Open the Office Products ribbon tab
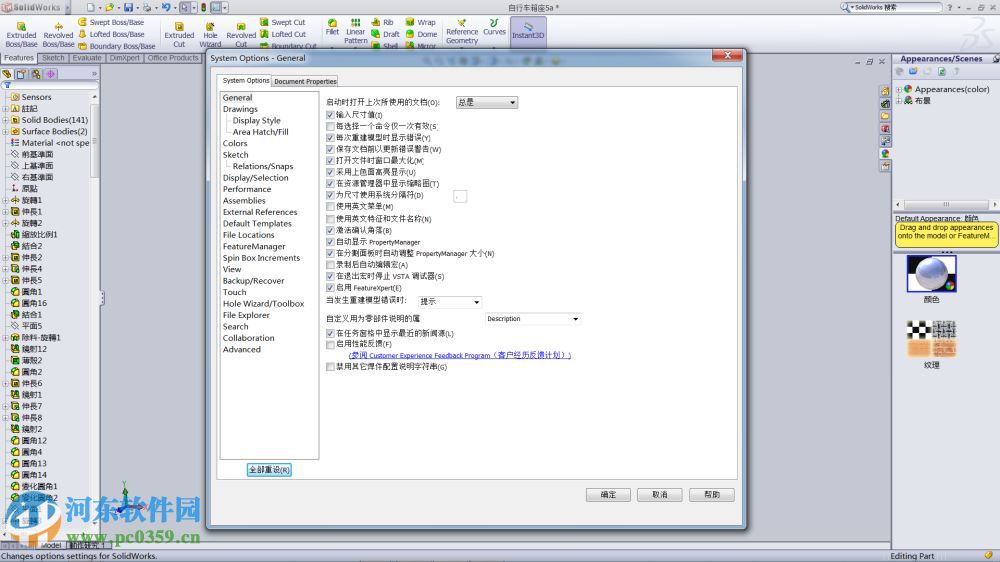 pyautogui.click(x=173, y=58)
